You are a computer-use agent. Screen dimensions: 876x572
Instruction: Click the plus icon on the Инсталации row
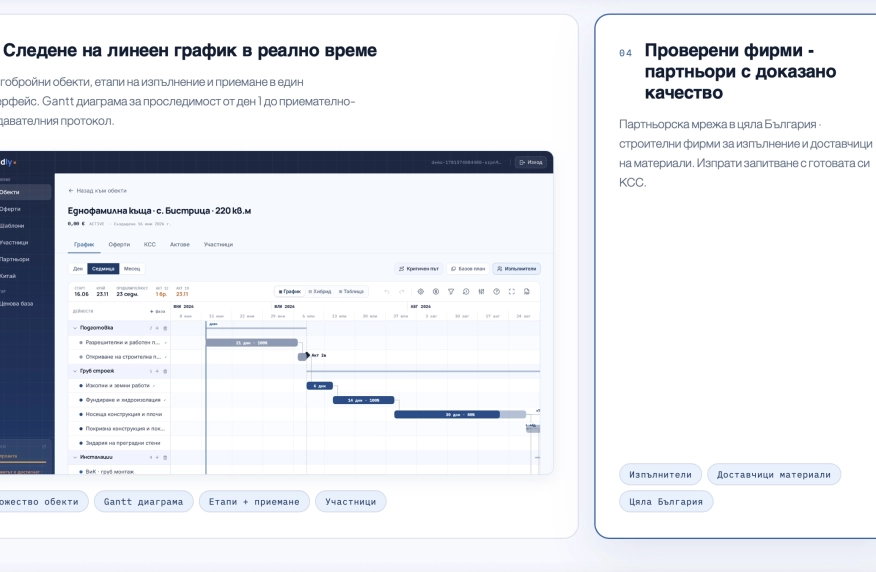tap(157, 457)
